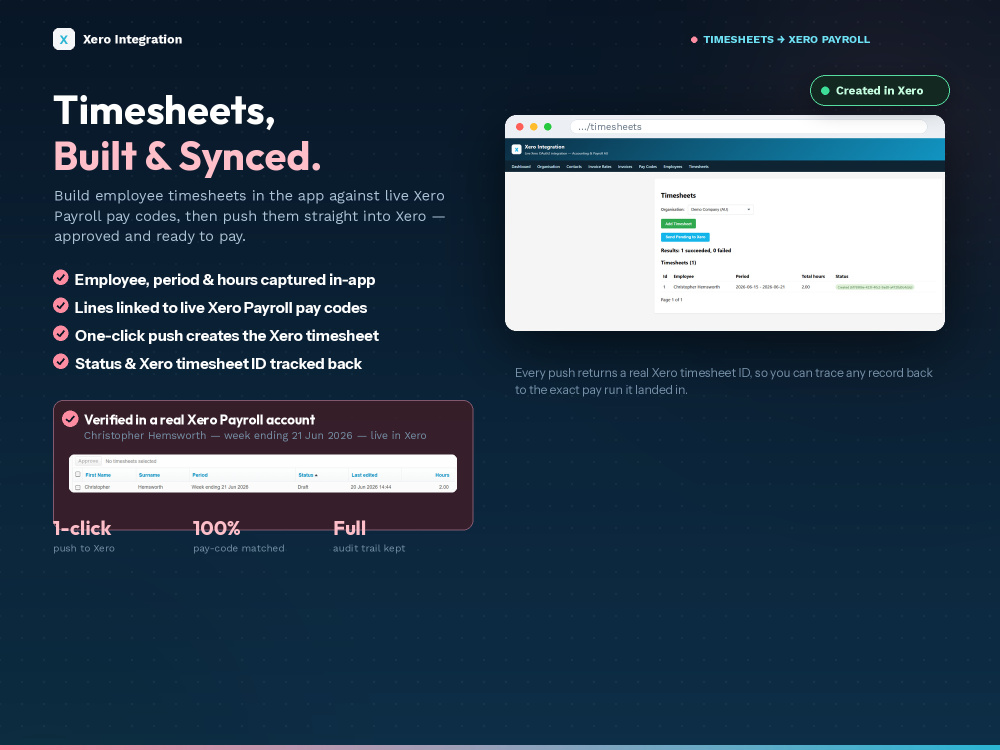Sort by the Status column with the arrow

[x=308, y=475]
